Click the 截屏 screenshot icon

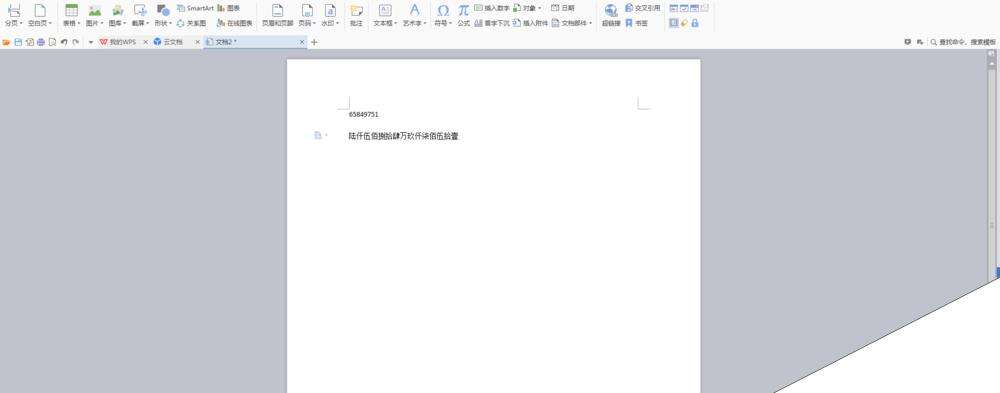pyautogui.click(x=140, y=10)
